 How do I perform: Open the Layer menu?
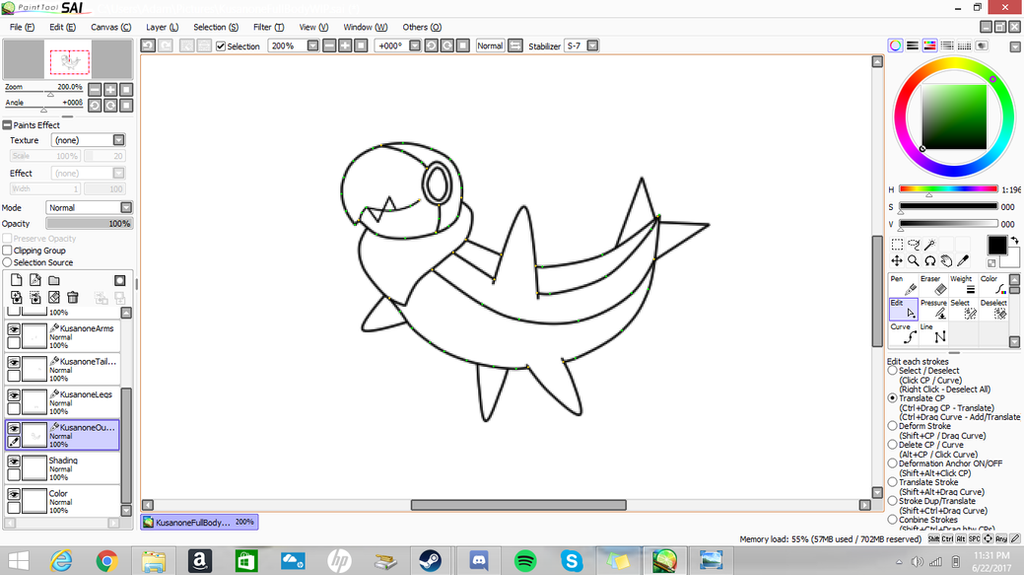click(x=162, y=27)
